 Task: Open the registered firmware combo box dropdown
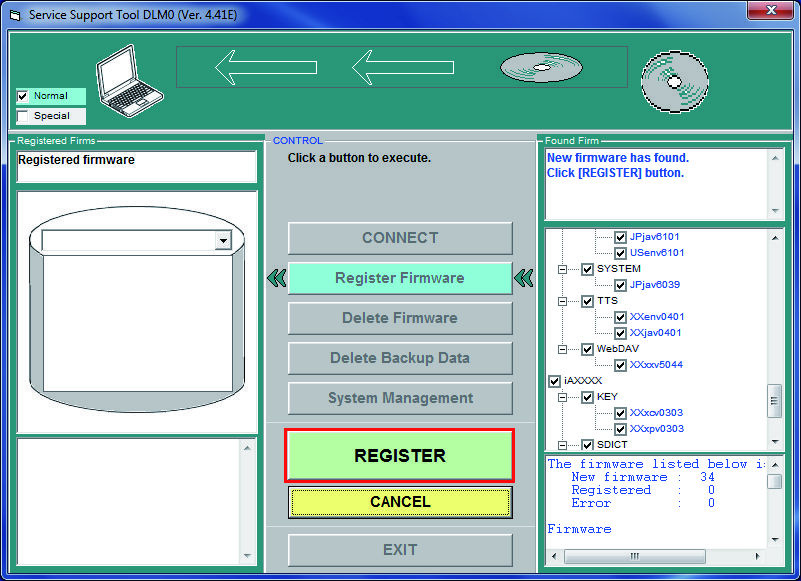pos(223,240)
